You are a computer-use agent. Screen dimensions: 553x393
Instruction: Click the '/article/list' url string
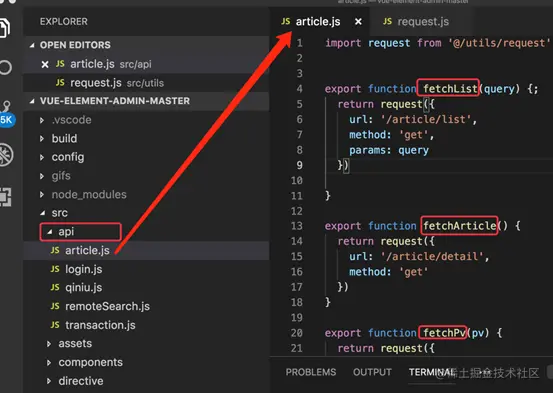(426, 119)
